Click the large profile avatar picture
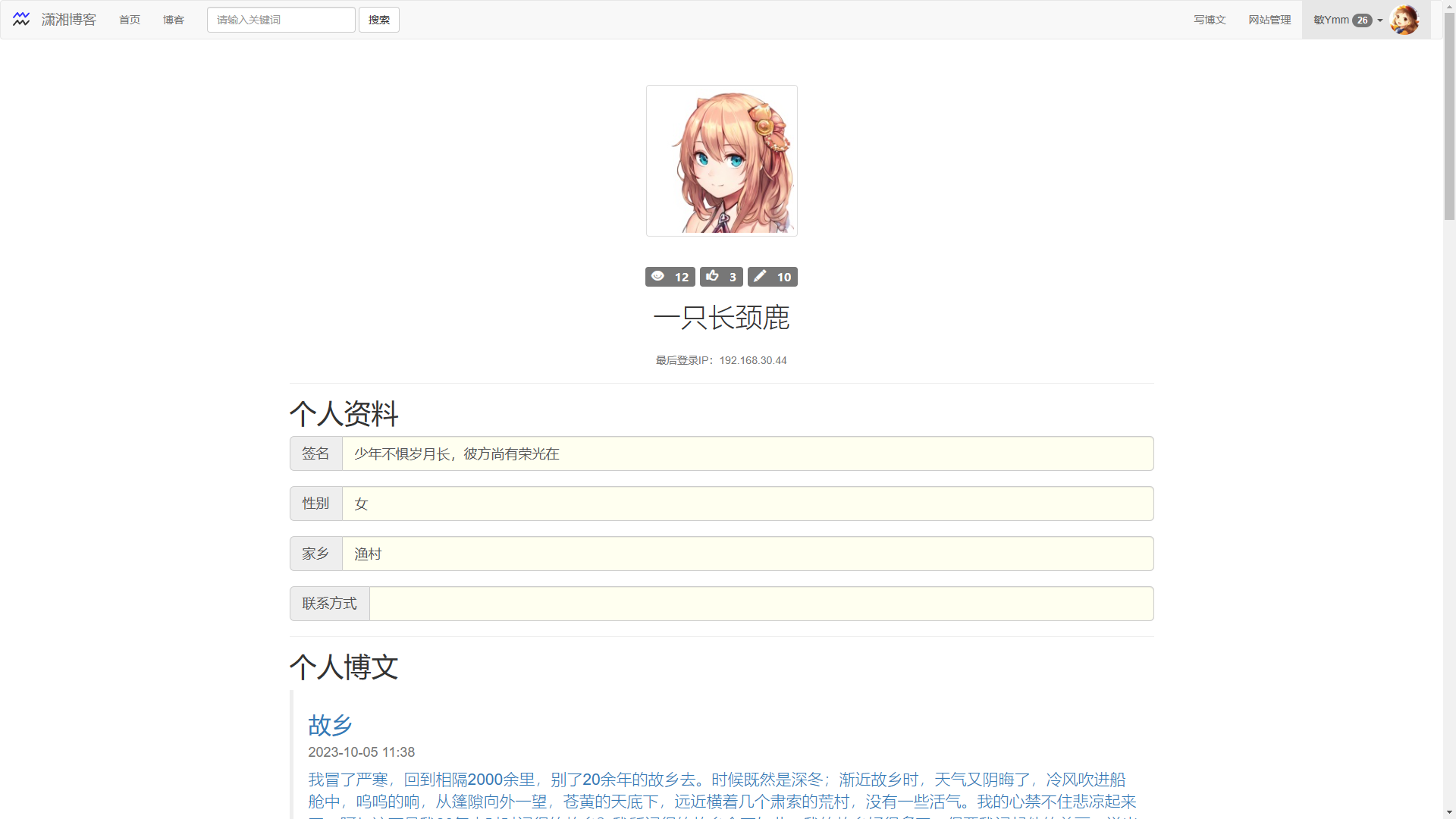 [x=721, y=161]
